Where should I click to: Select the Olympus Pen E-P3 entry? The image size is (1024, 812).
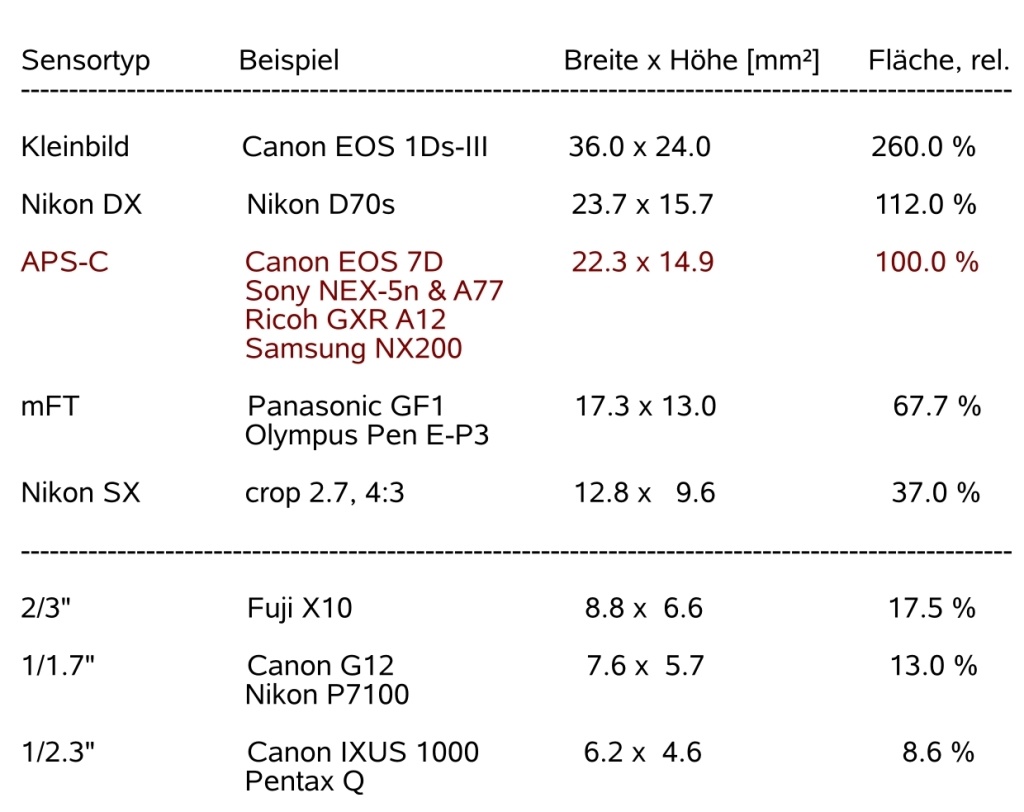tap(367, 436)
